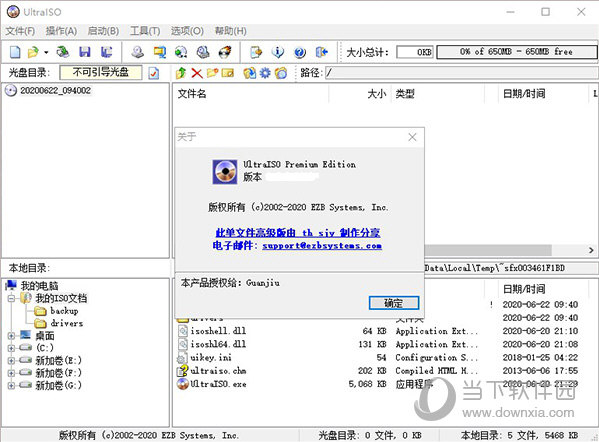This screenshot has height=442, width=599.
Task: Click the Make CD/DVD image icon
Action: [x=138, y=52]
